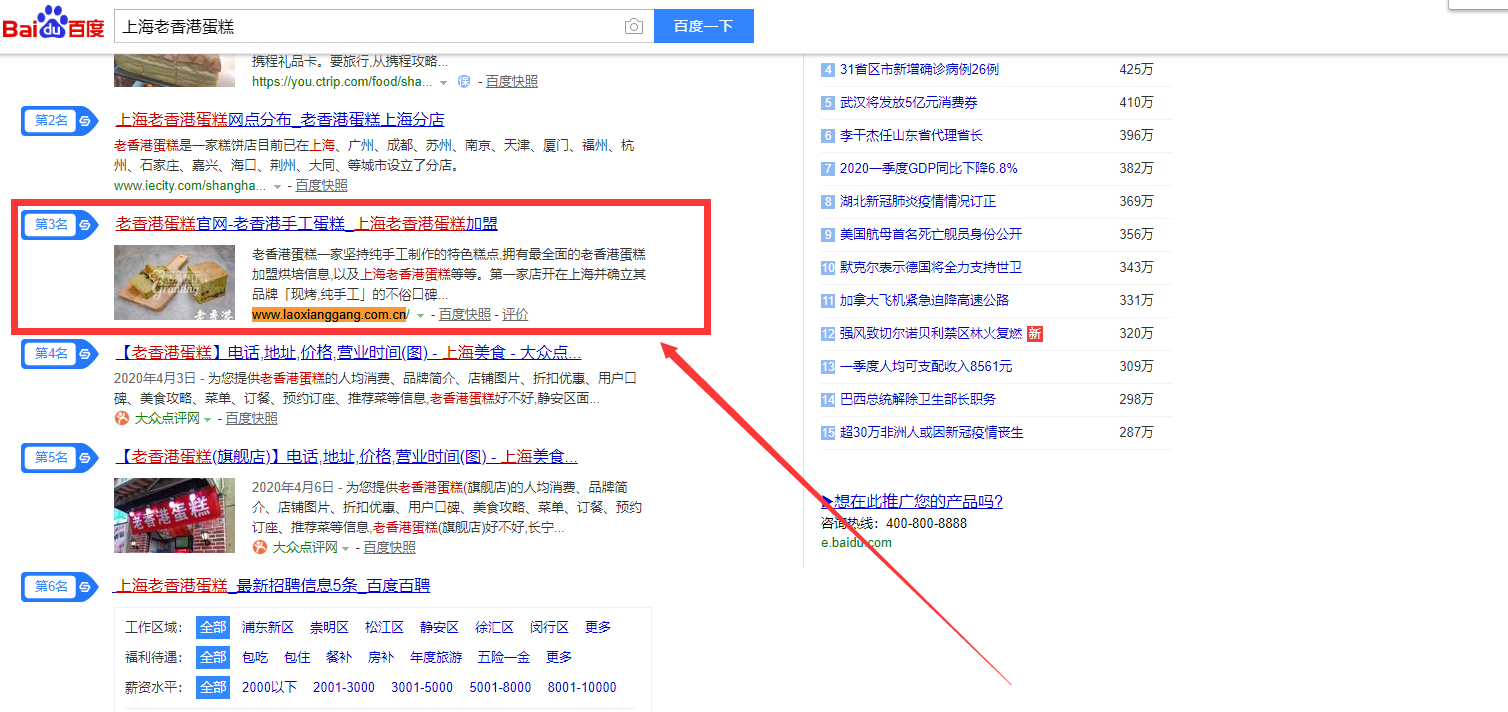Image resolution: width=1508 pixels, height=712 pixels.
Task: Open hot search 默克尔表示德国将全力支持世卫
Action: 931,267
